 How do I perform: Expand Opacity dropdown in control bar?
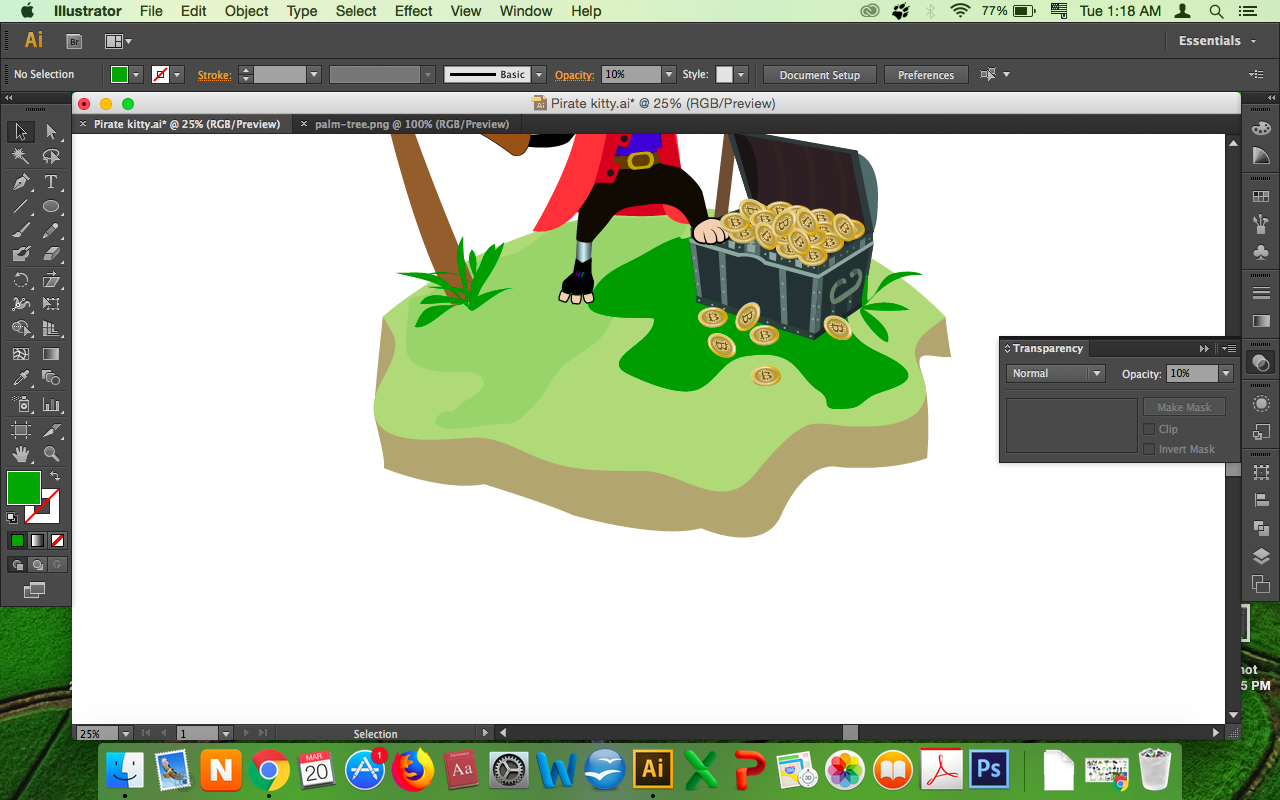pyautogui.click(x=668, y=74)
